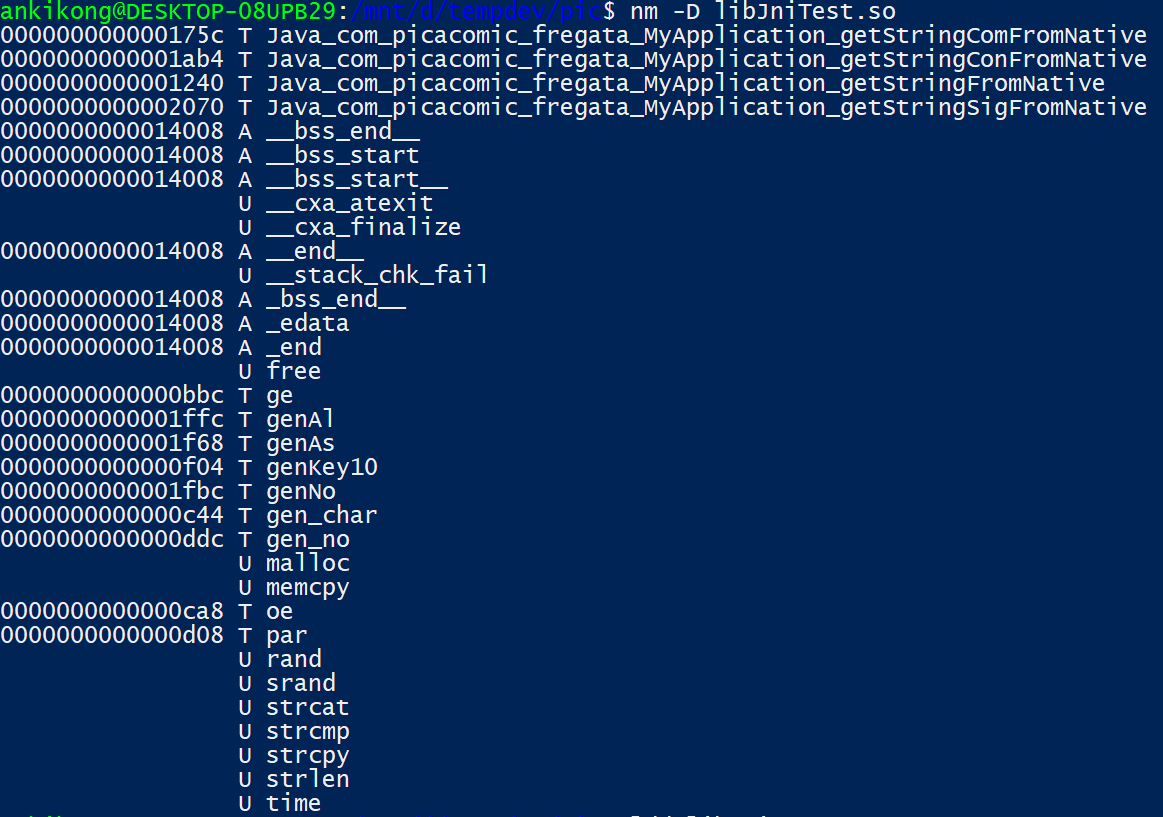Select the malloc symbol text
Image resolution: width=1163 pixels, height=817 pixels.
307,563
